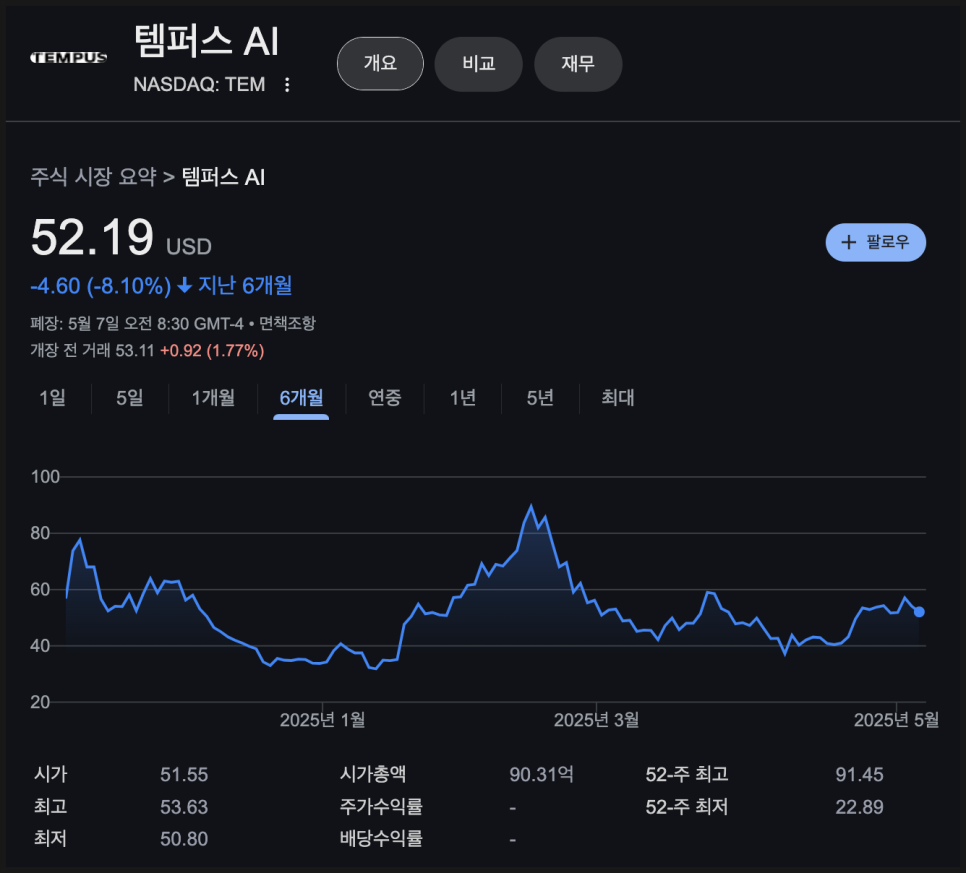Switch chart range to 최대
The height and width of the screenshot is (873, 966).
(618, 398)
